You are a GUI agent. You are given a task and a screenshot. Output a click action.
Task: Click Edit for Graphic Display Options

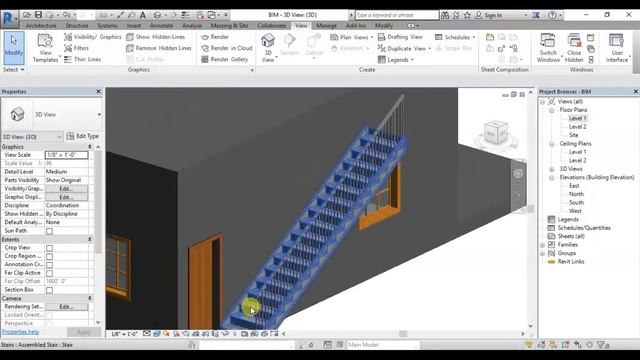coord(66,197)
